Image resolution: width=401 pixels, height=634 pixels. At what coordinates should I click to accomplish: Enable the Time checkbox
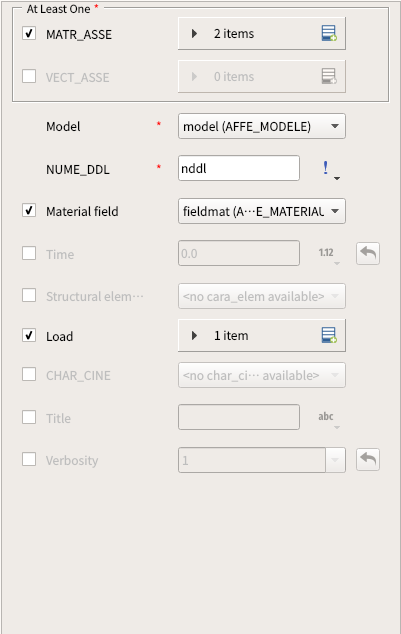(x=29, y=253)
